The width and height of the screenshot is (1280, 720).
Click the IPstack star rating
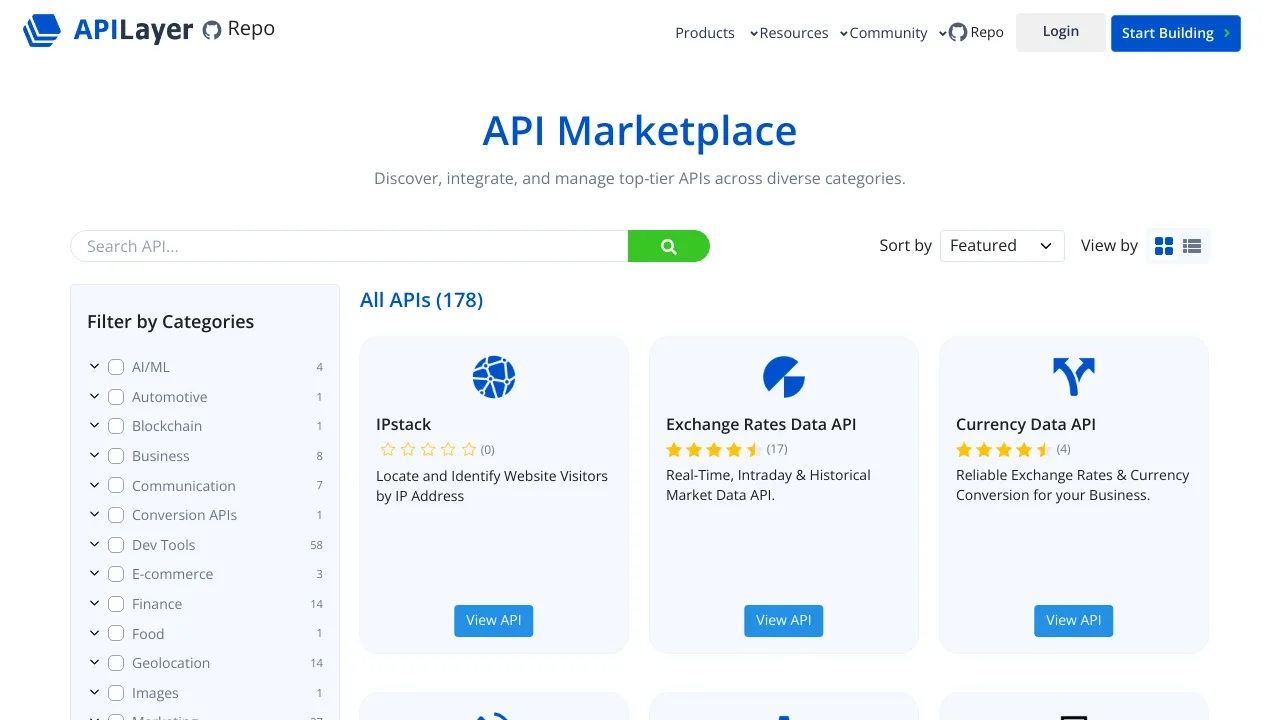[x=428, y=450]
